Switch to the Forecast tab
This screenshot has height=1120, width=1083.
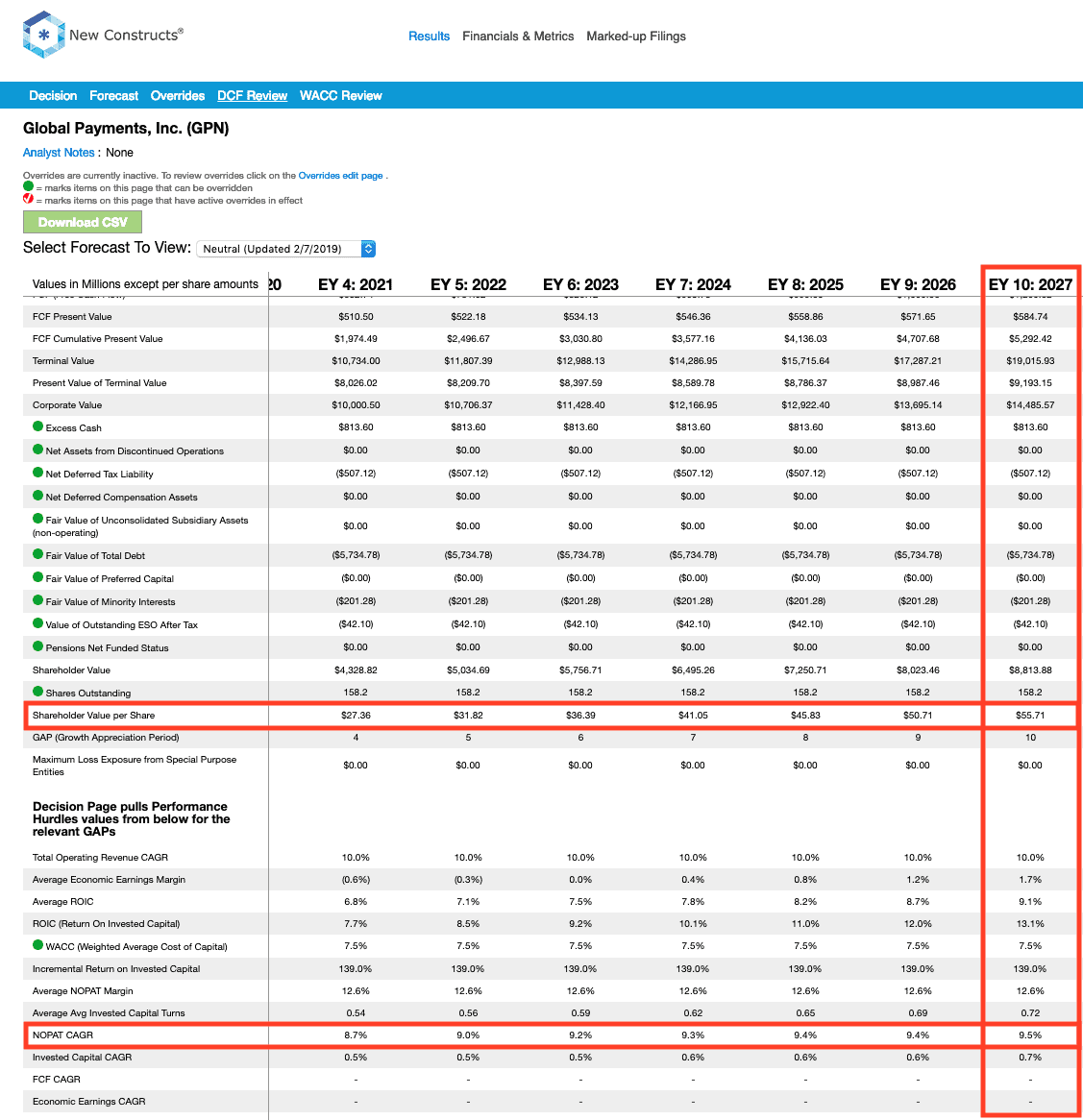pos(113,96)
